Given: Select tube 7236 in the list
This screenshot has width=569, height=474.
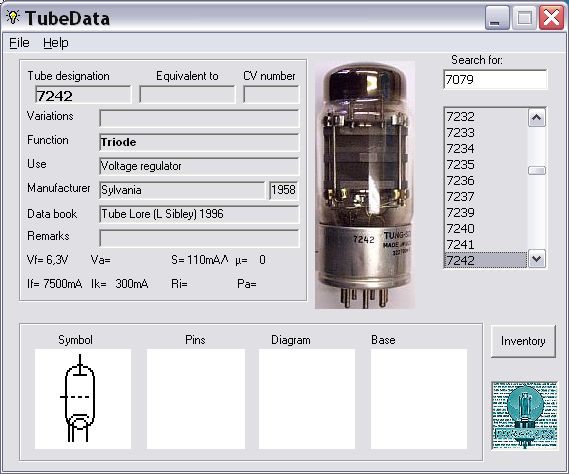Looking at the screenshot, I should coord(486,180).
